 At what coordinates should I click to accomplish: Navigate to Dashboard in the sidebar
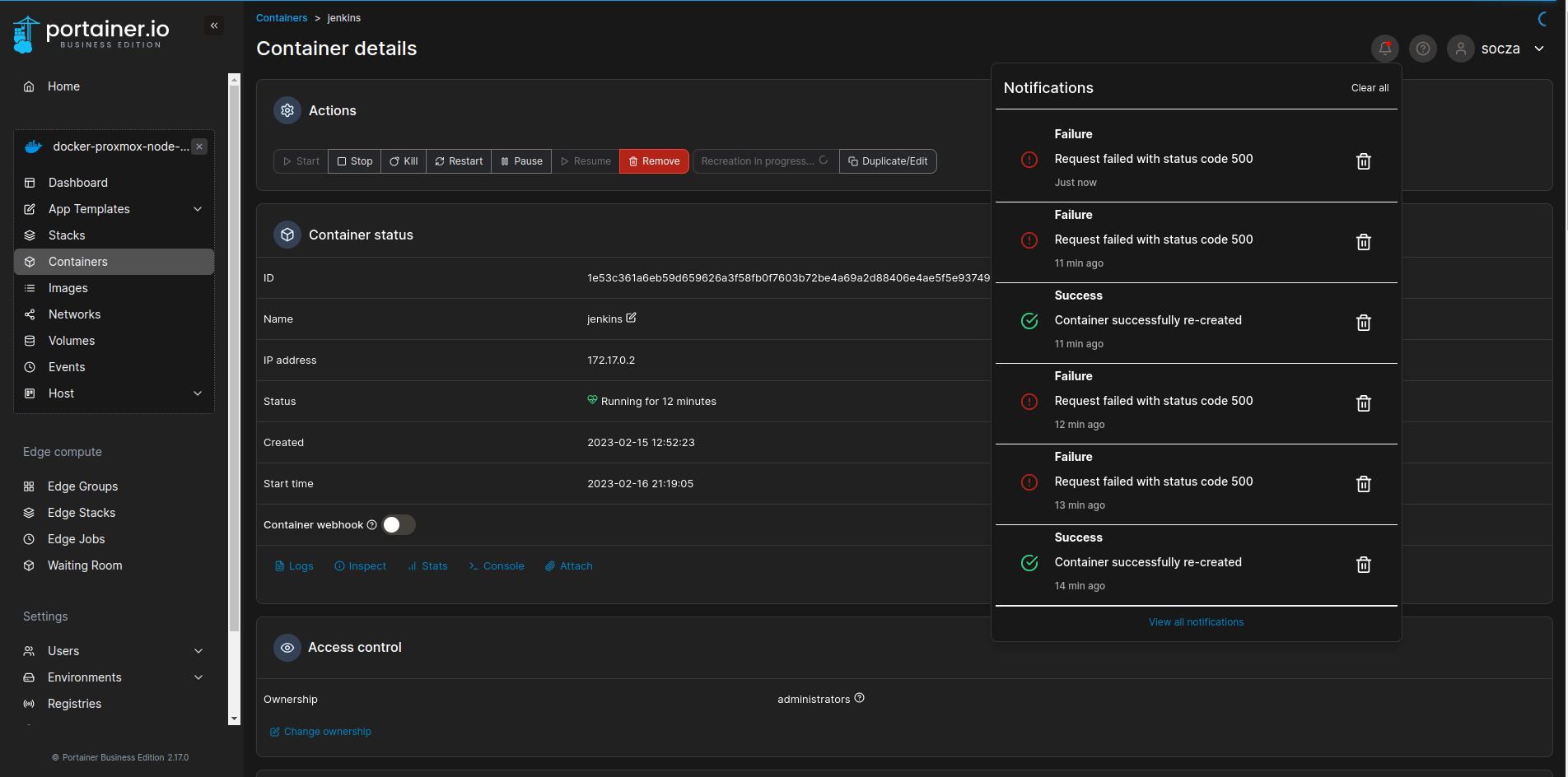(x=78, y=182)
